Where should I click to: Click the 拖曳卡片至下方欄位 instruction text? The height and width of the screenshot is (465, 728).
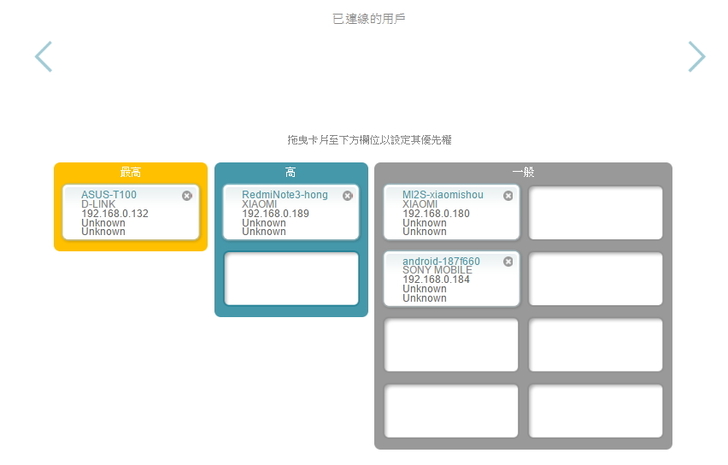(369, 140)
